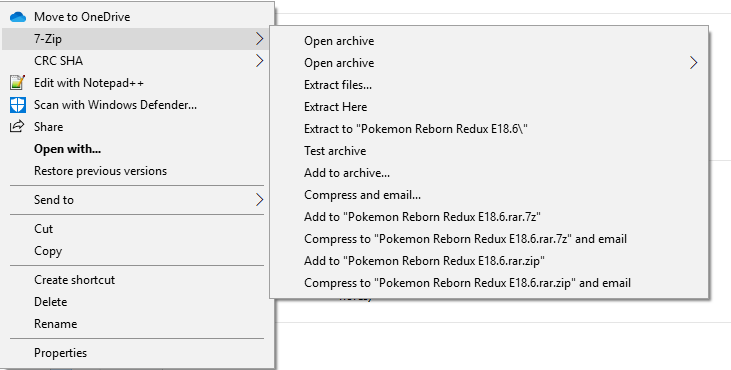Click the OneDrive cloud icon
The image size is (731, 370).
(18, 17)
